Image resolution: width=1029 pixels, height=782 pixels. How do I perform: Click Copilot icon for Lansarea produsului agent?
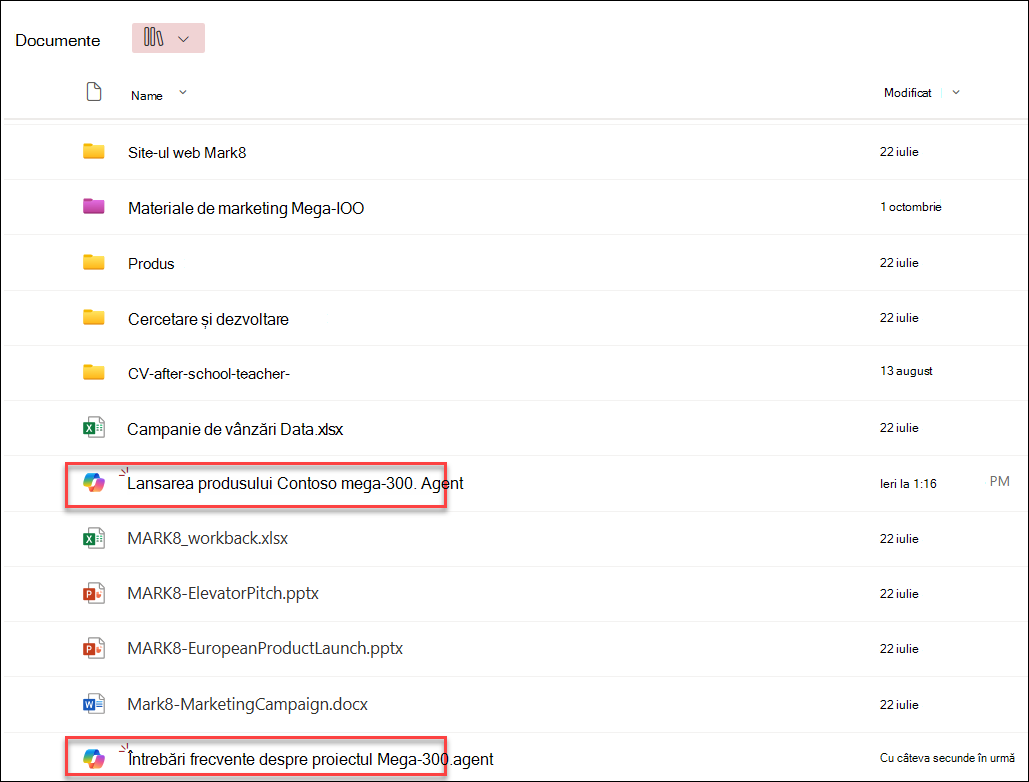[x=94, y=483]
